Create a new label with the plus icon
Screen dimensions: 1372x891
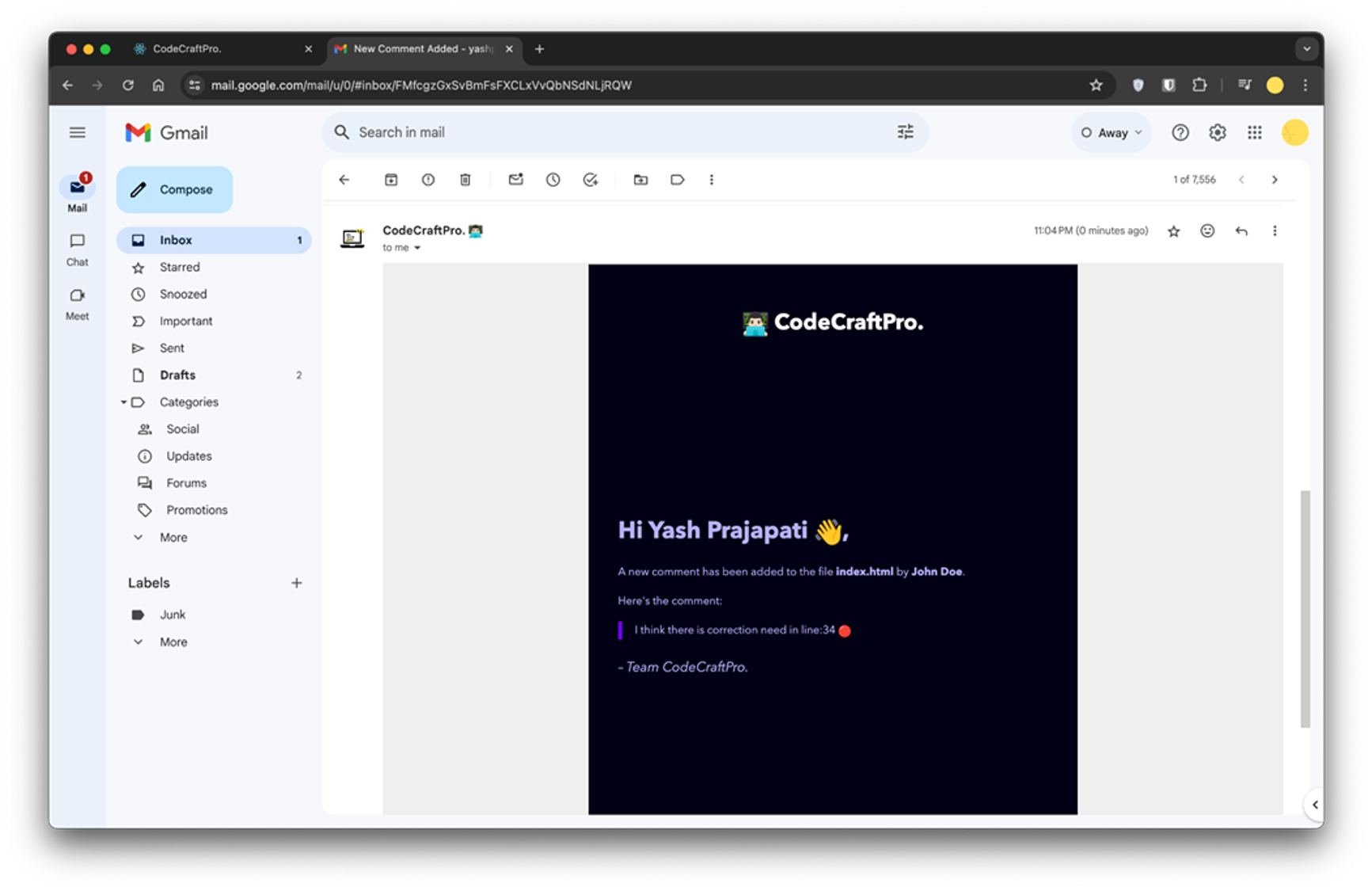[297, 583]
